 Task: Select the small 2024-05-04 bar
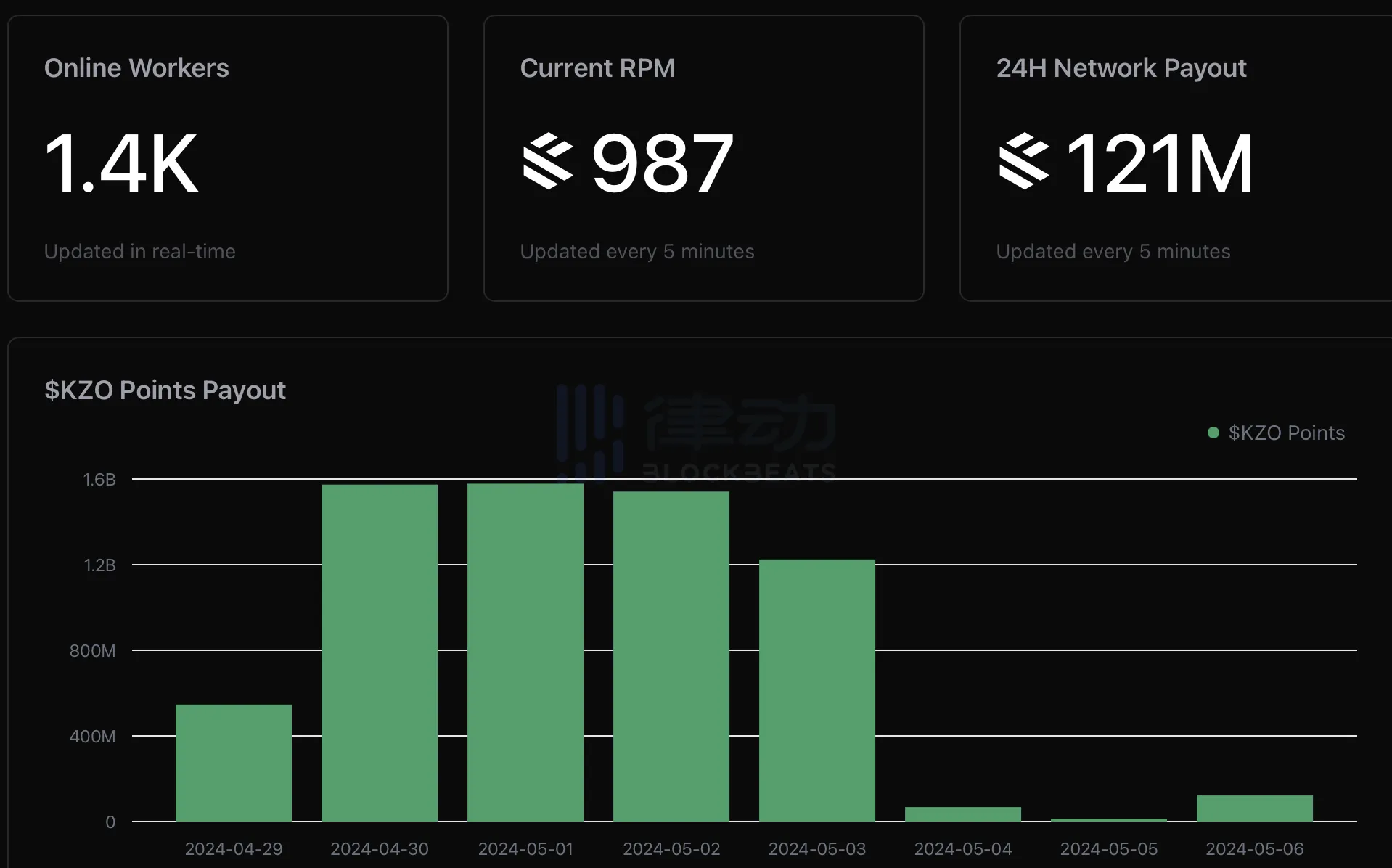[x=963, y=814]
